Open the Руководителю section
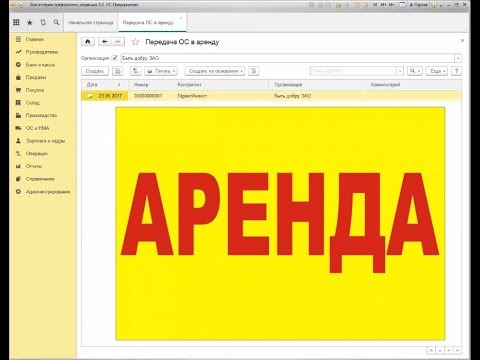 pos(42,52)
